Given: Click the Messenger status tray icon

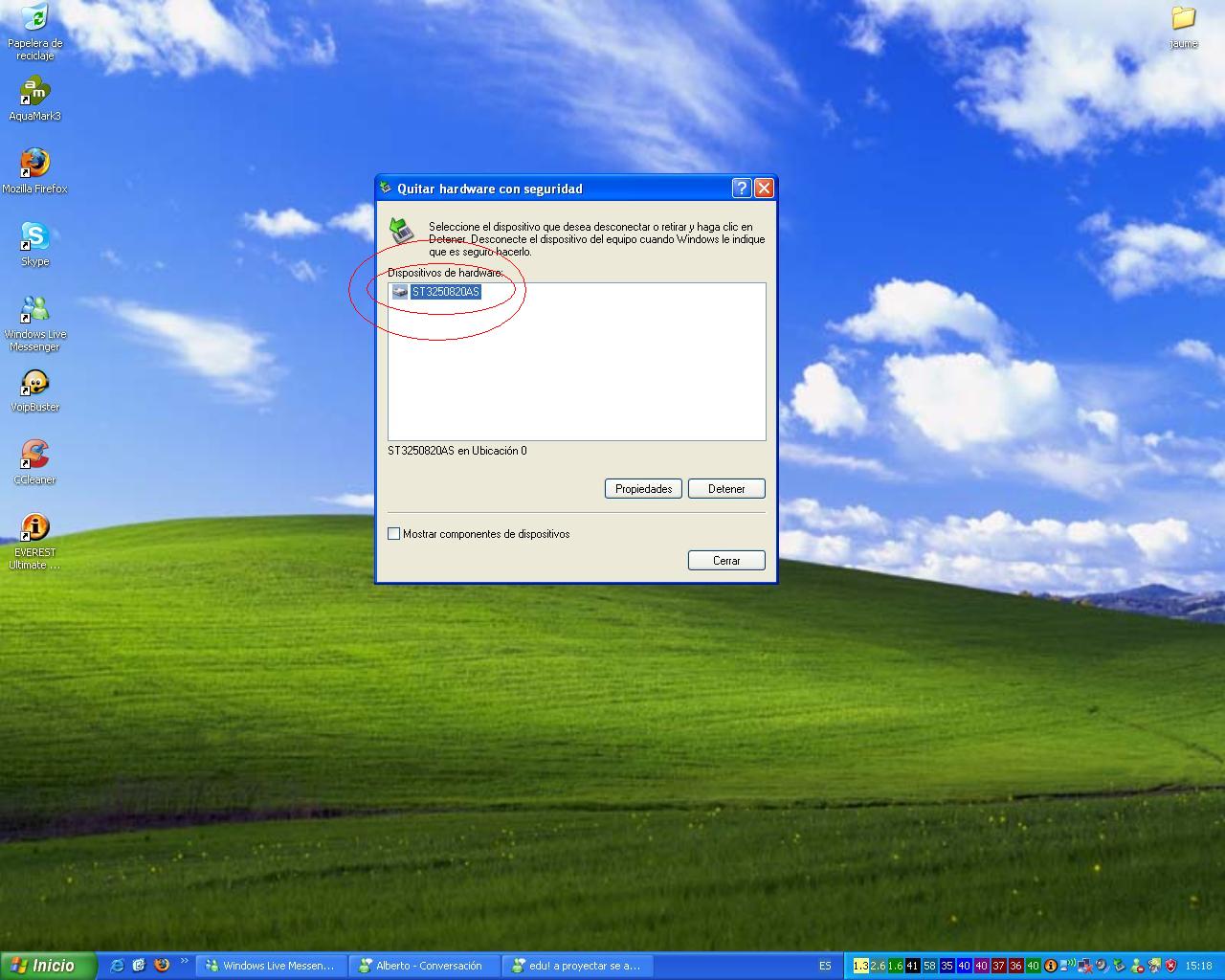Looking at the screenshot, I should pos(1137,966).
